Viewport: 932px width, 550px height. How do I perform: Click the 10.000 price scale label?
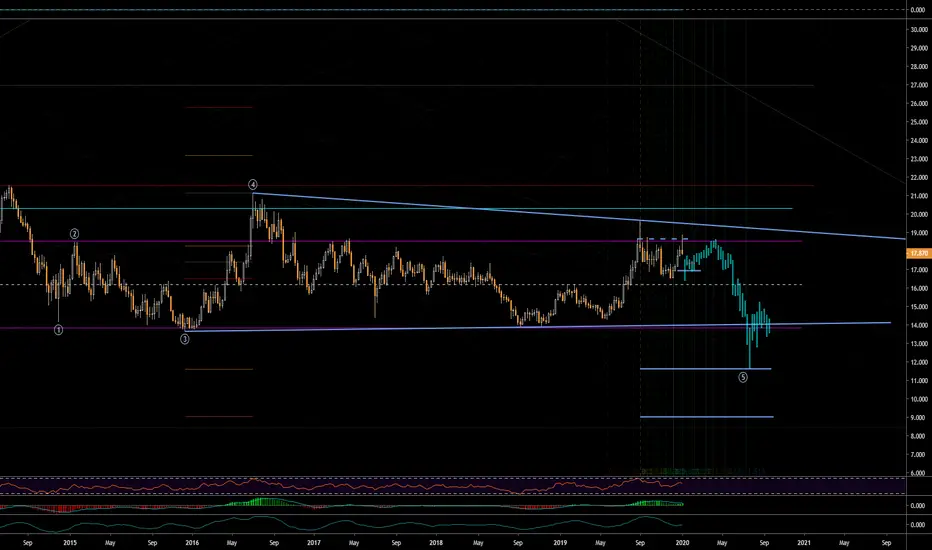(x=919, y=399)
